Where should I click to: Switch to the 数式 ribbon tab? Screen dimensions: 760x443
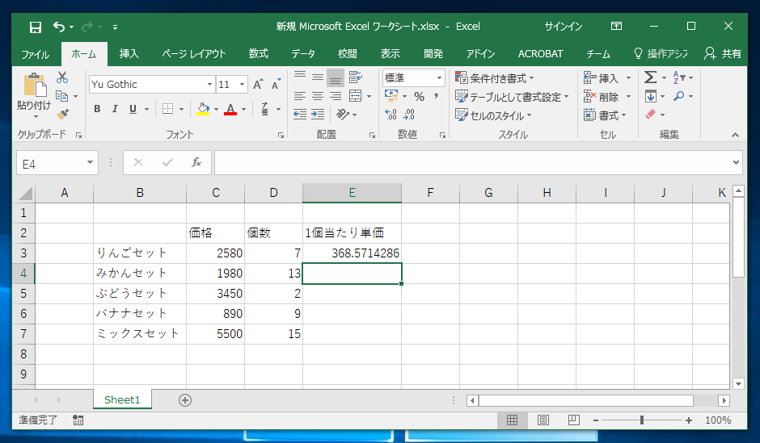(x=258, y=54)
